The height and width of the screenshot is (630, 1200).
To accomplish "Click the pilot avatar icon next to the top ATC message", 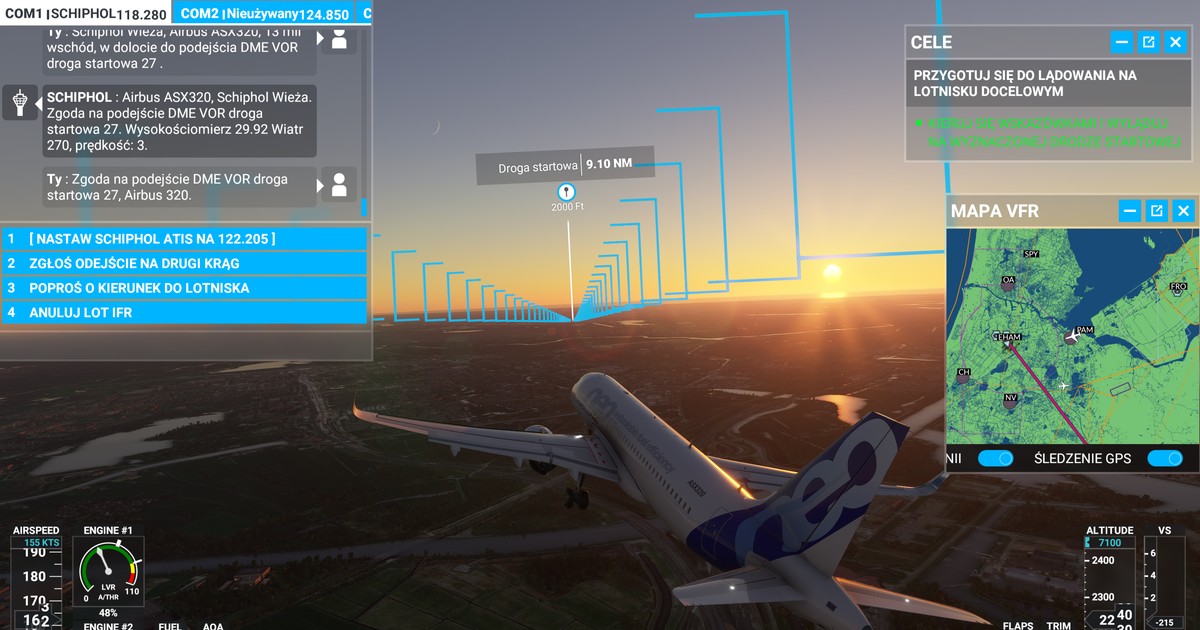I will pyautogui.click(x=340, y=38).
